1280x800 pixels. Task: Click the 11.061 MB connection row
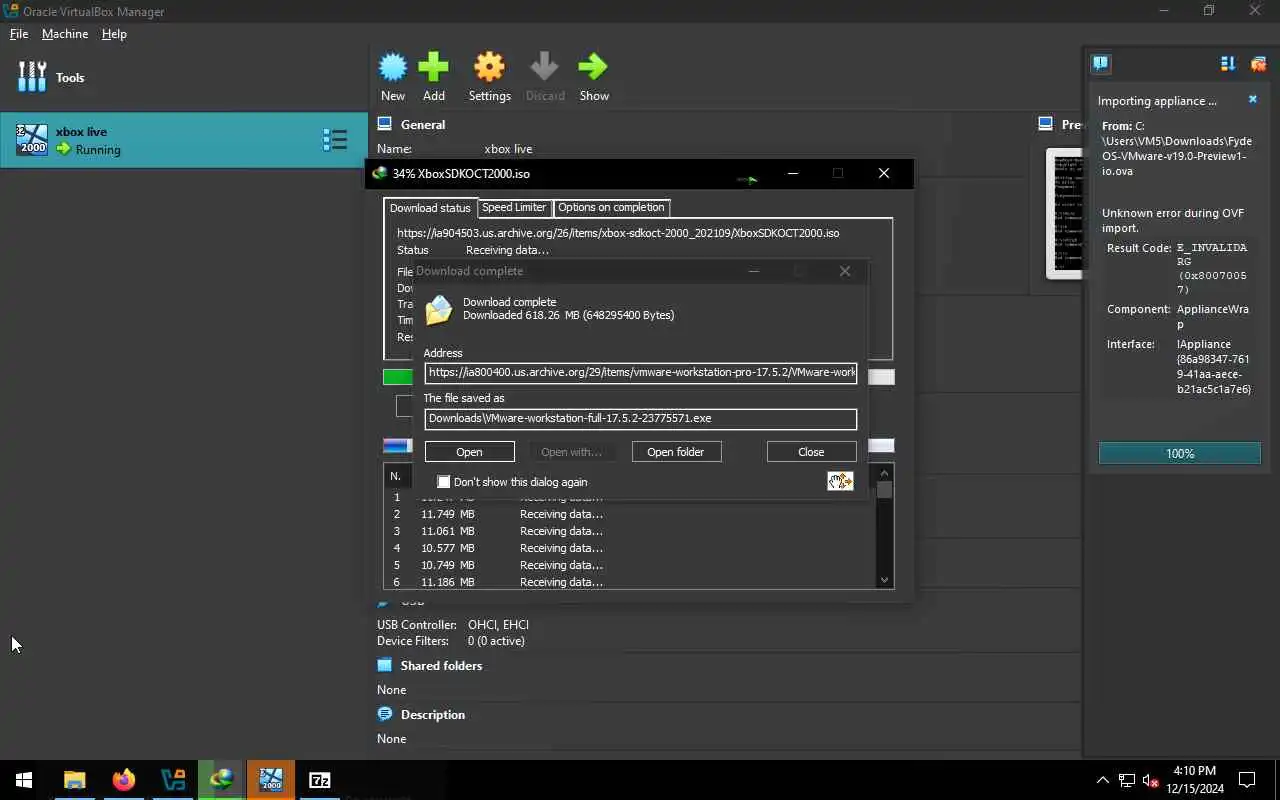pos(630,531)
